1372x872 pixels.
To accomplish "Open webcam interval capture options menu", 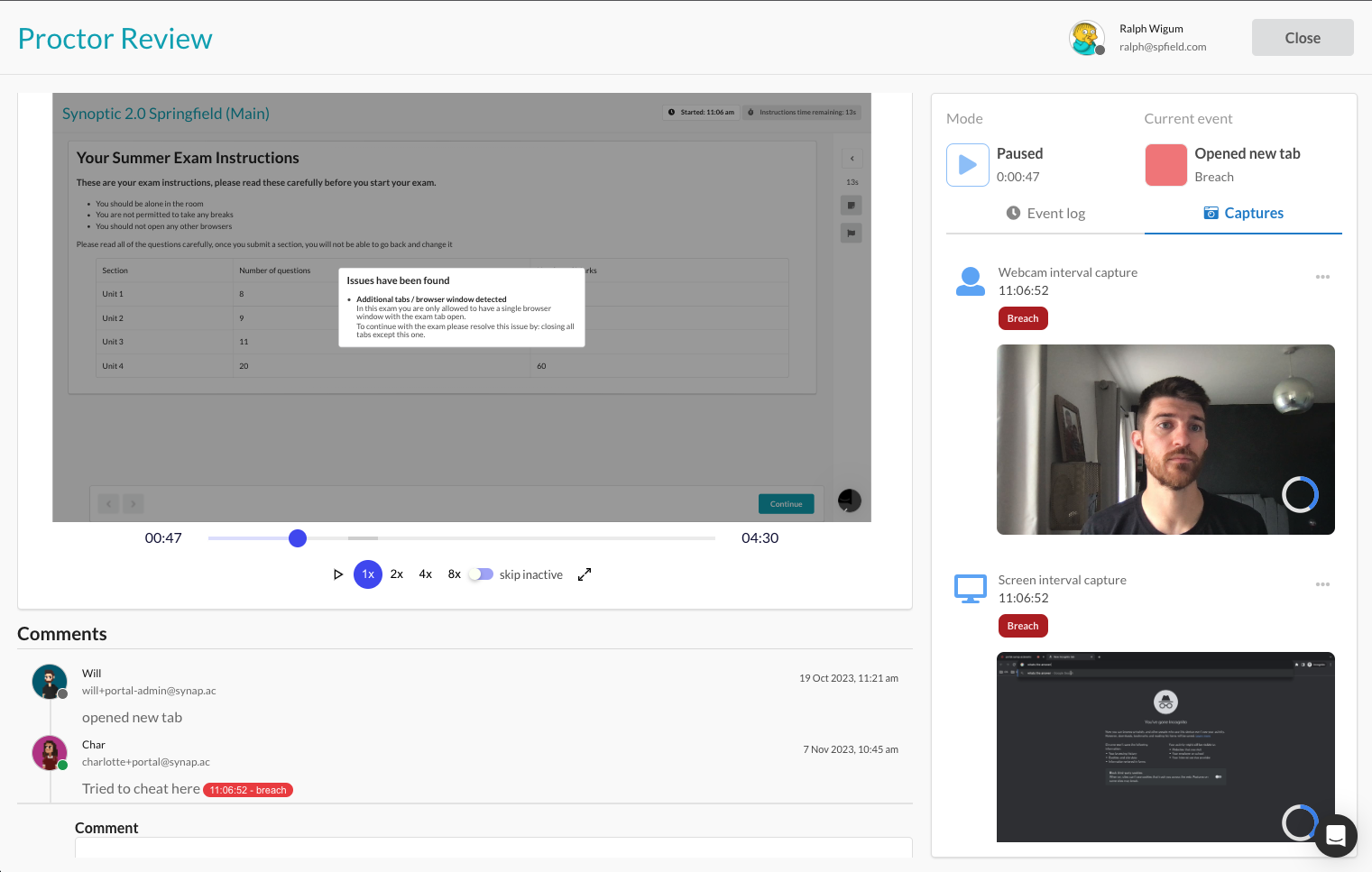I will 1322,277.
